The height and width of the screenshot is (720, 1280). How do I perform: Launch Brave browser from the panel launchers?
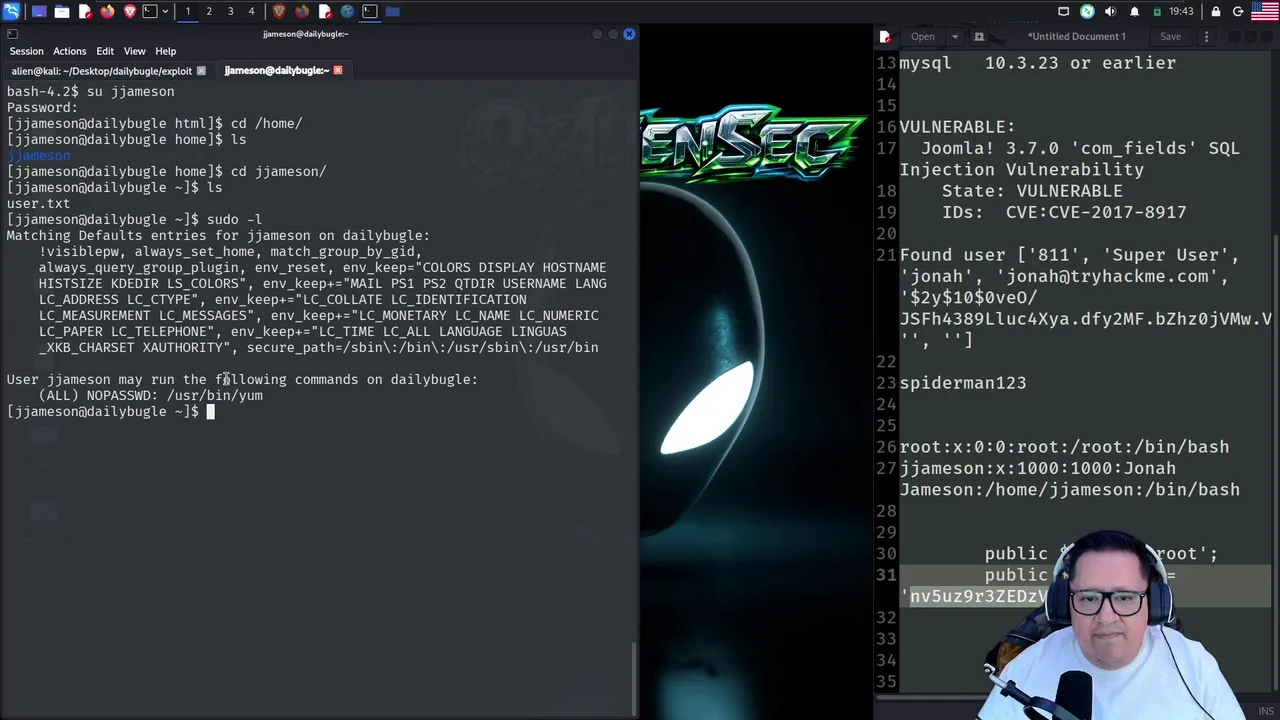[x=131, y=11]
